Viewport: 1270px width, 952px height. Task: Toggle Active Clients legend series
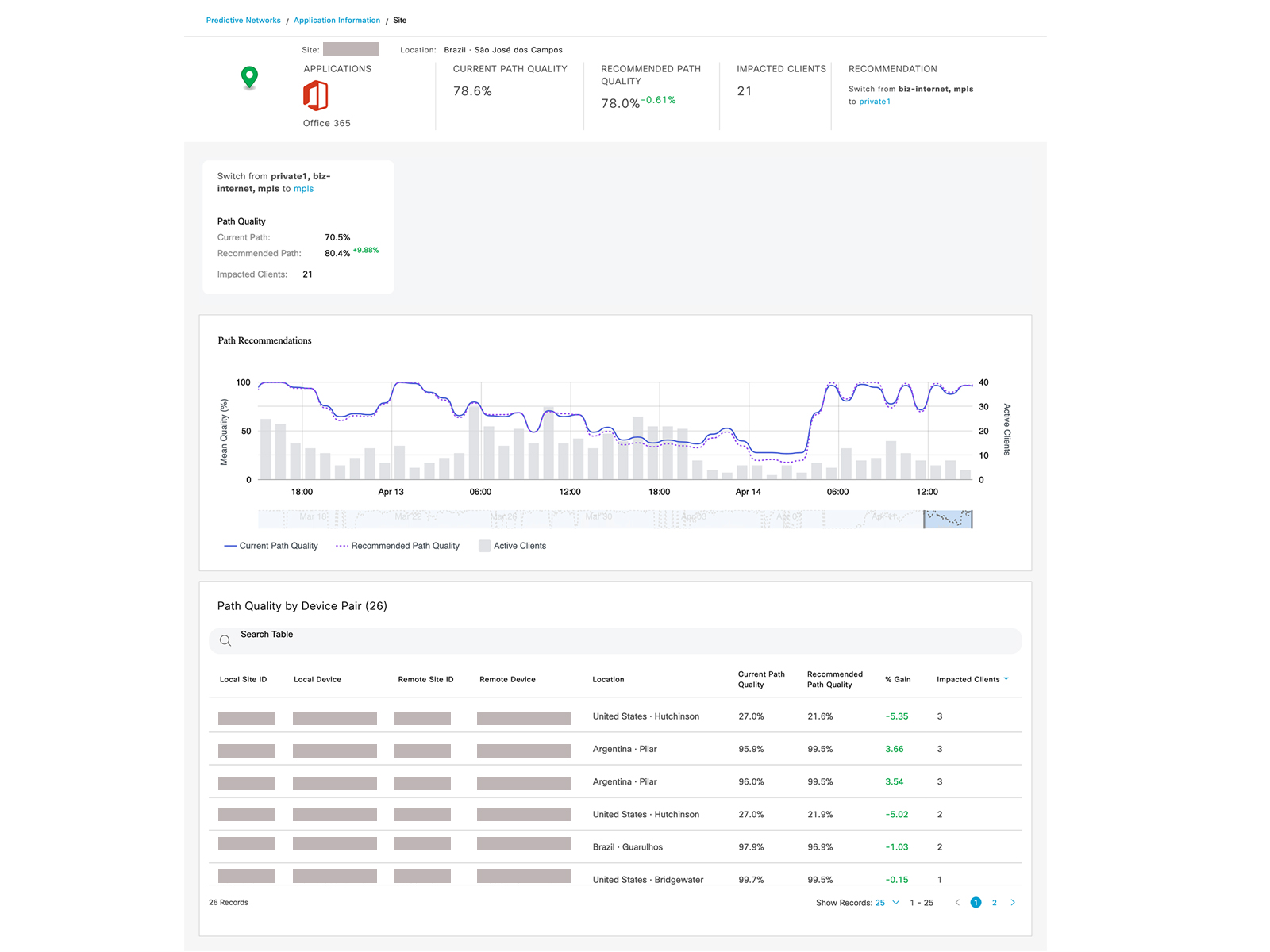tap(513, 546)
